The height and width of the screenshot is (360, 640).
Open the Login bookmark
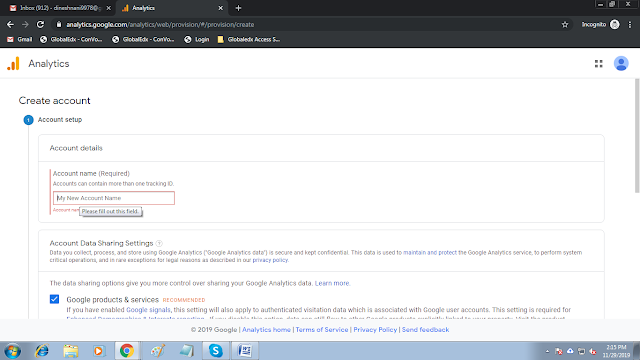point(197,40)
